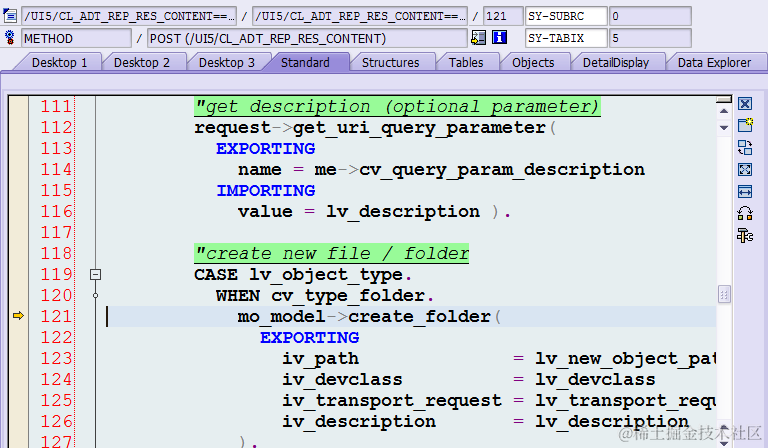Image resolution: width=768 pixels, height=448 pixels.
Task: Click lv_devclass value on line 124
Action: [x=595, y=379]
